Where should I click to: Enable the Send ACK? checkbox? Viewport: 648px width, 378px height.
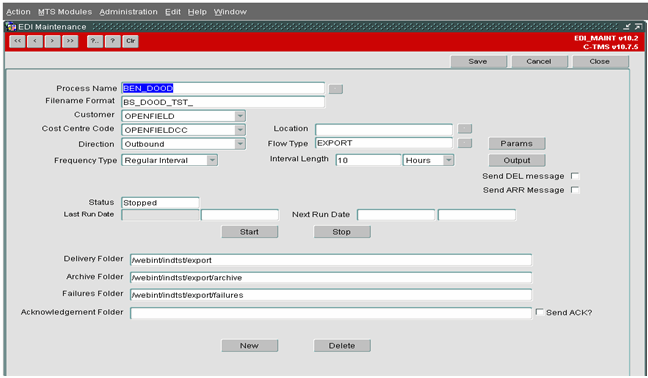[x=539, y=312]
